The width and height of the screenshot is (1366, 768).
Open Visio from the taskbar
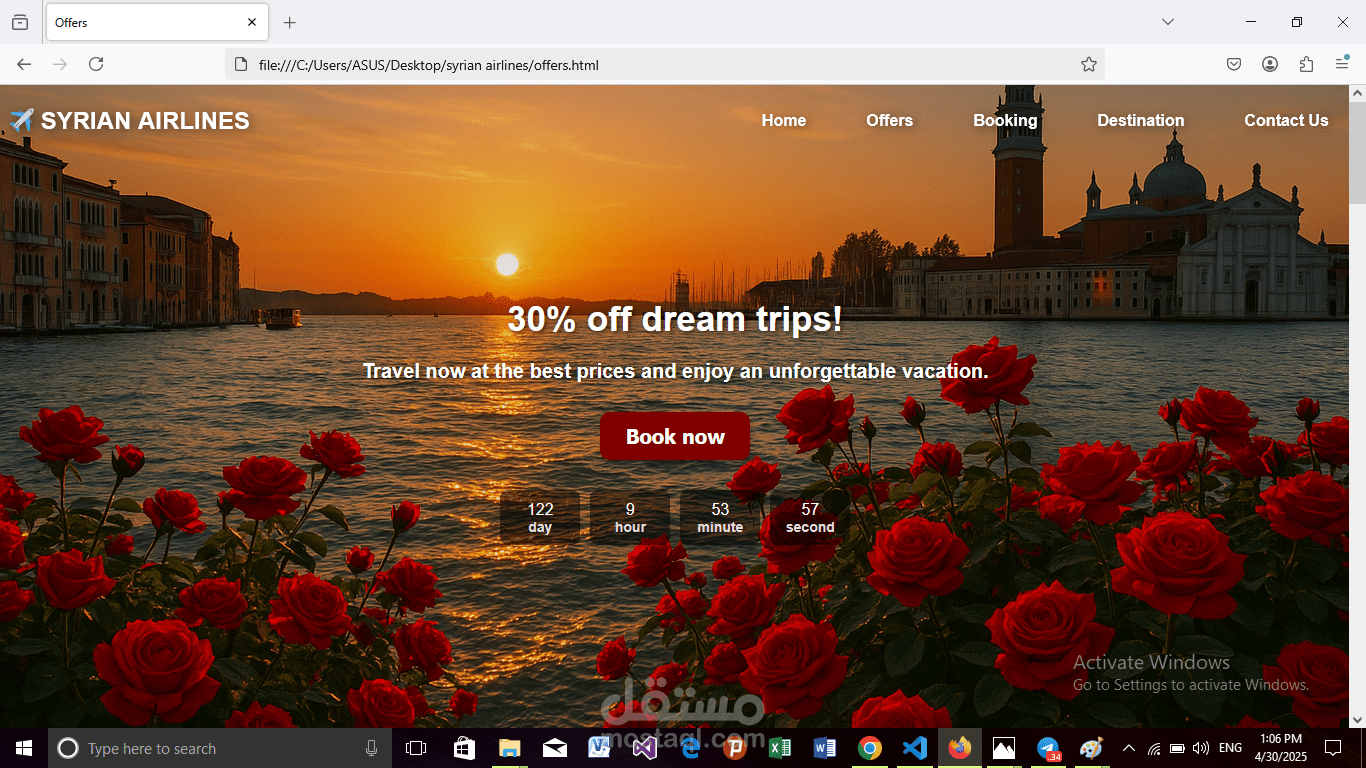click(600, 748)
